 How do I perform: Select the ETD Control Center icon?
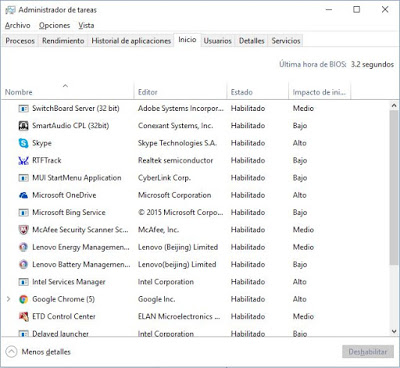tap(23, 316)
